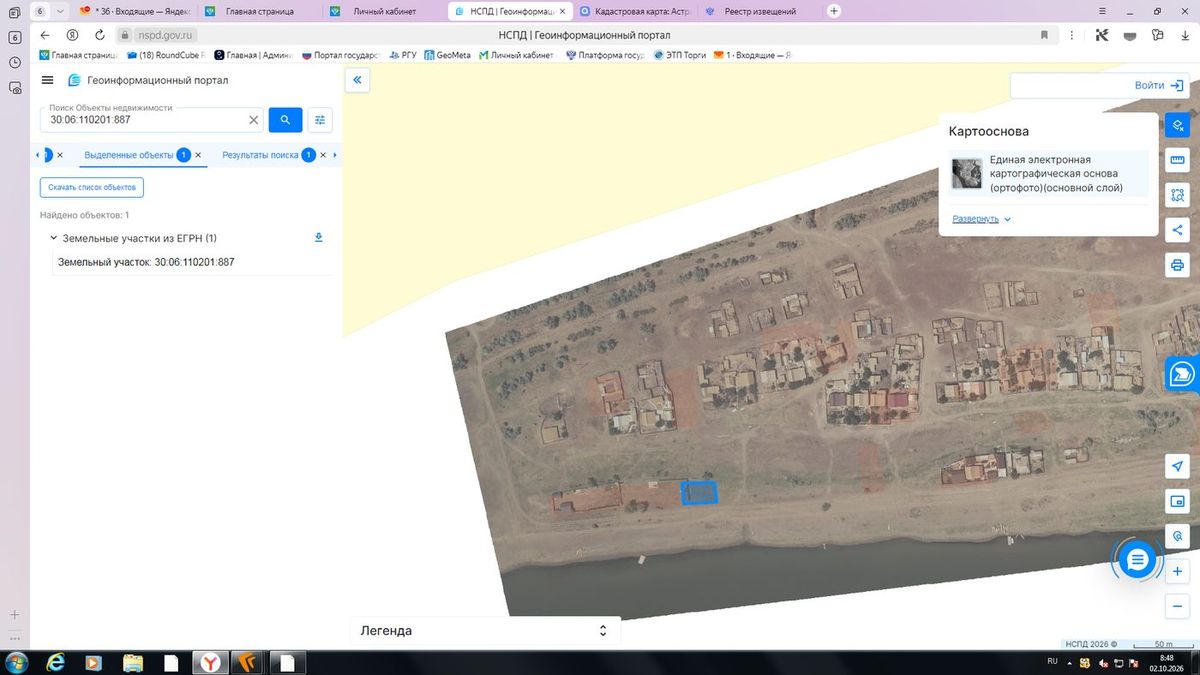Select the orthophoto basemap thumbnail
This screenshot has height=675, width=1200.
point(967,174)
